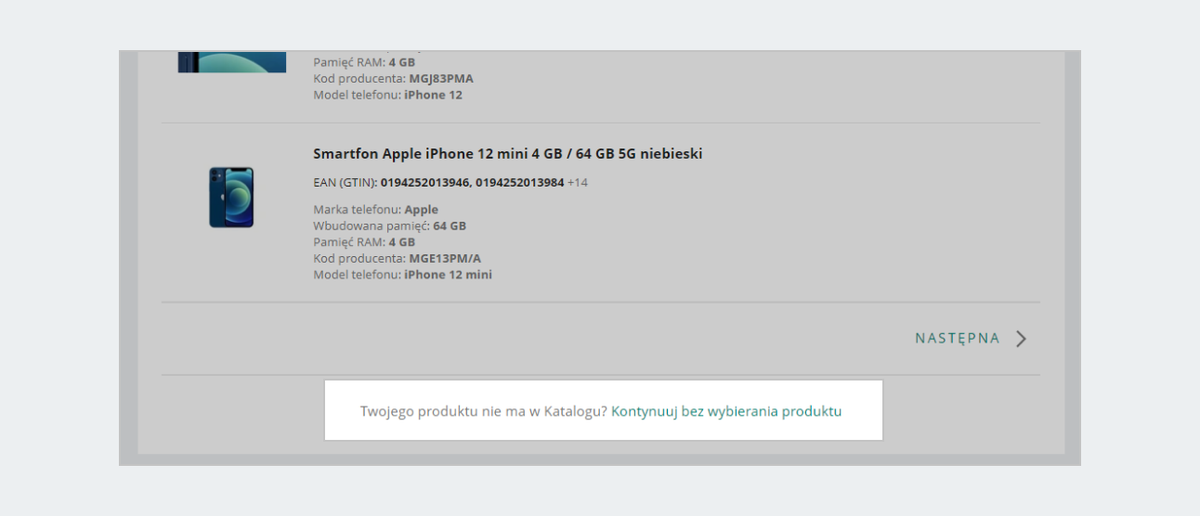Open Smartfon Apple iPhone 12 mini title
The height and width of the screenshot is (516, 1200).
coord(508,154)
